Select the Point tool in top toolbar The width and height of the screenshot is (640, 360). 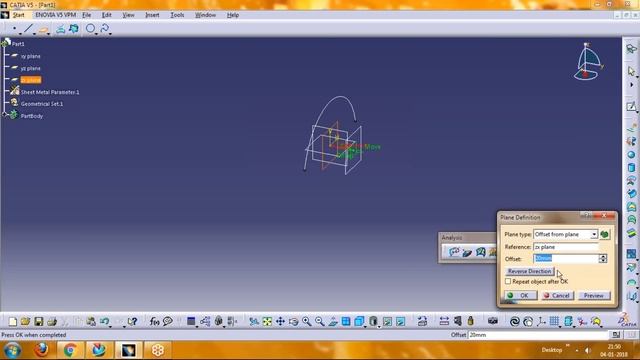tap(15, 29)
